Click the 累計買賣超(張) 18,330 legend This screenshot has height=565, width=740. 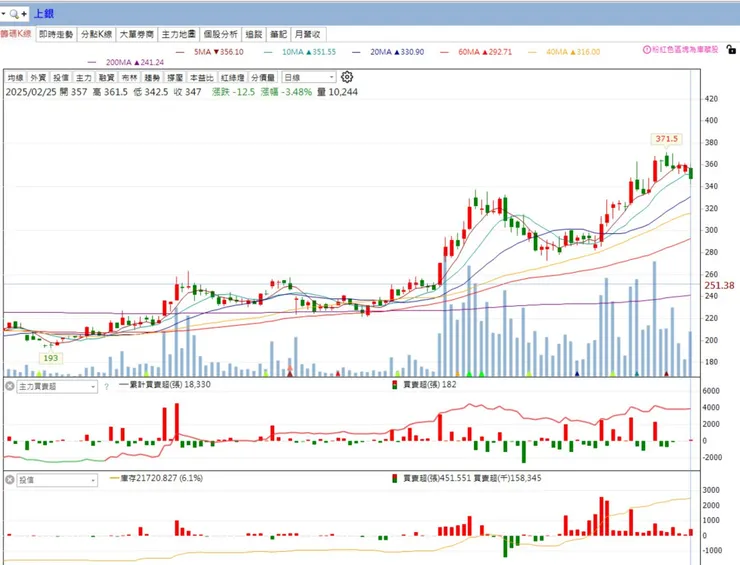tap(165, 385)
